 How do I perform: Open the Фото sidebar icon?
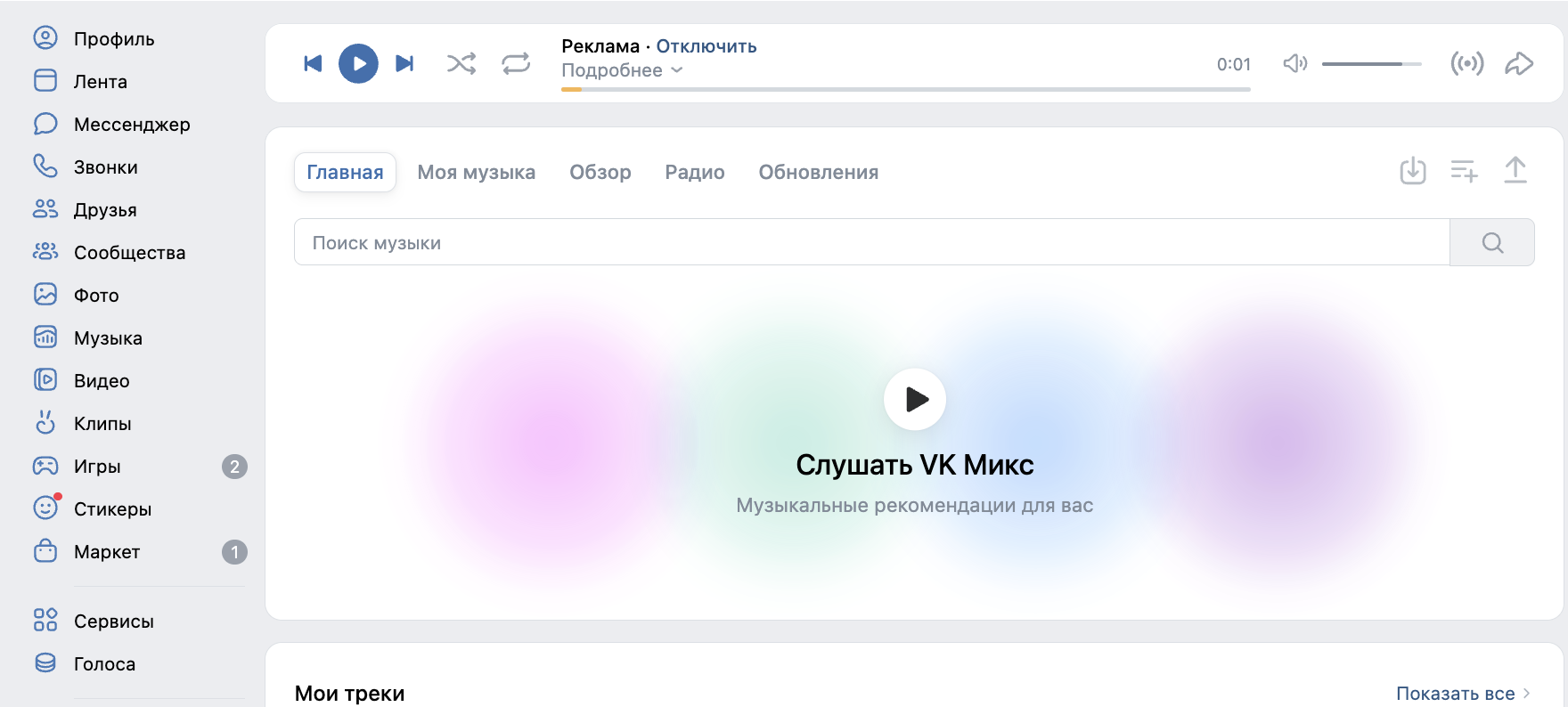(x=45, y=294)
